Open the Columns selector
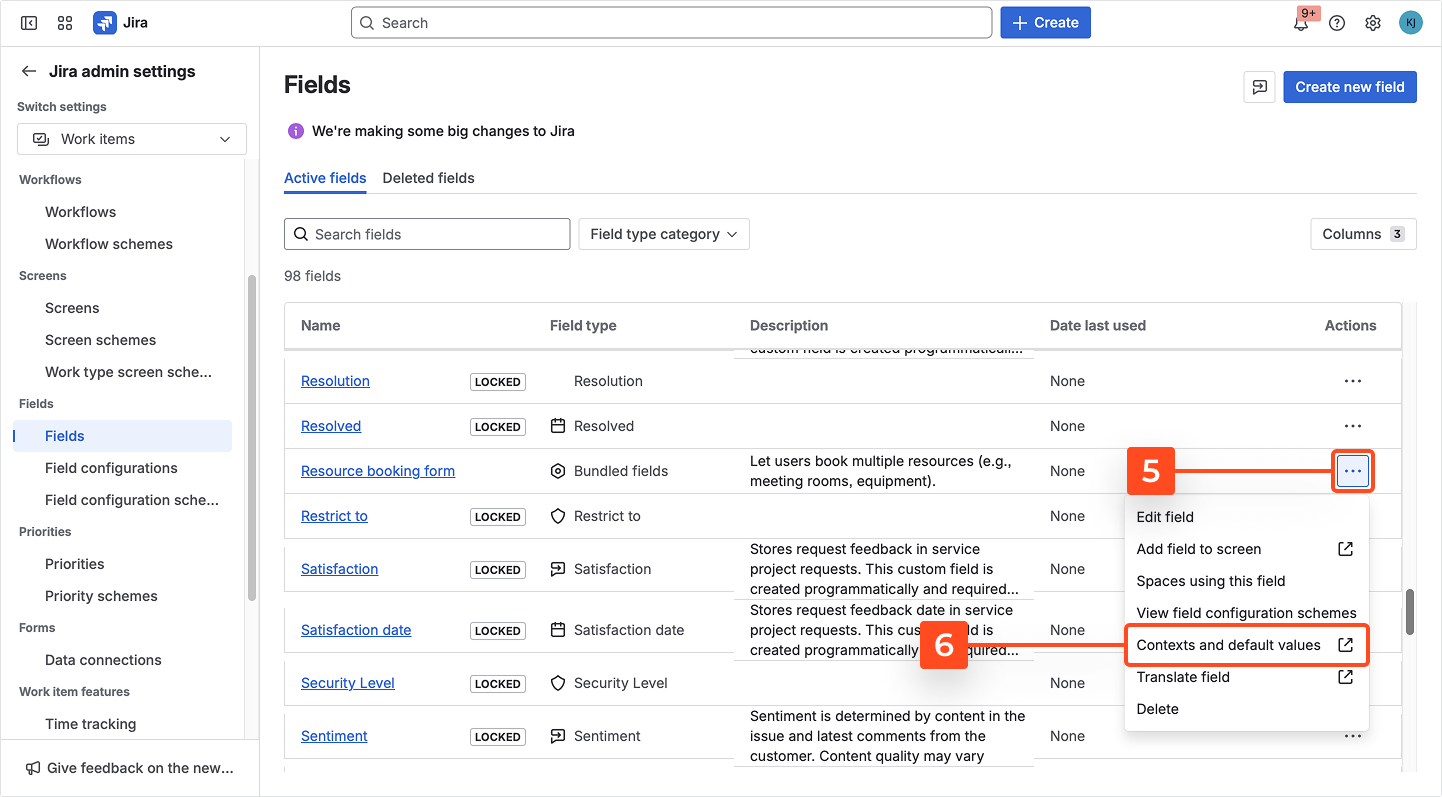The width and height of the screenshot is (1442, 797). [x=1362, y=234]
